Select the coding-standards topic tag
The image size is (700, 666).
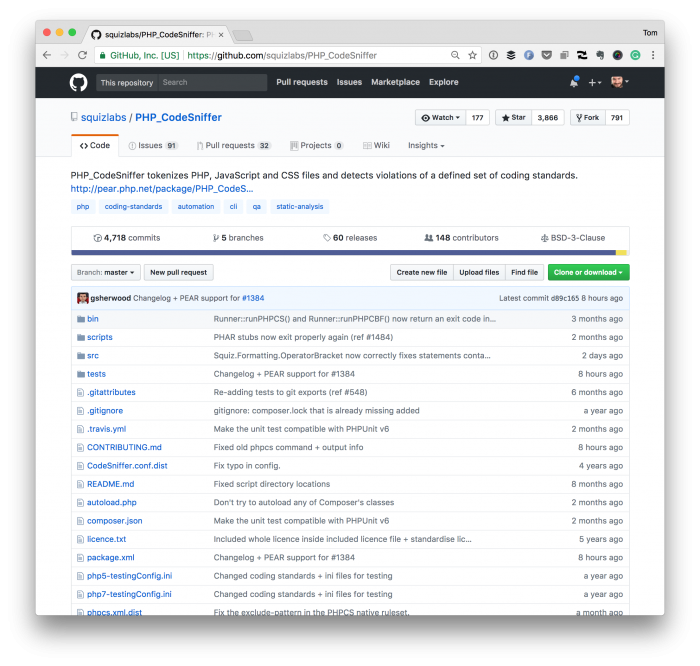point(133,207)
